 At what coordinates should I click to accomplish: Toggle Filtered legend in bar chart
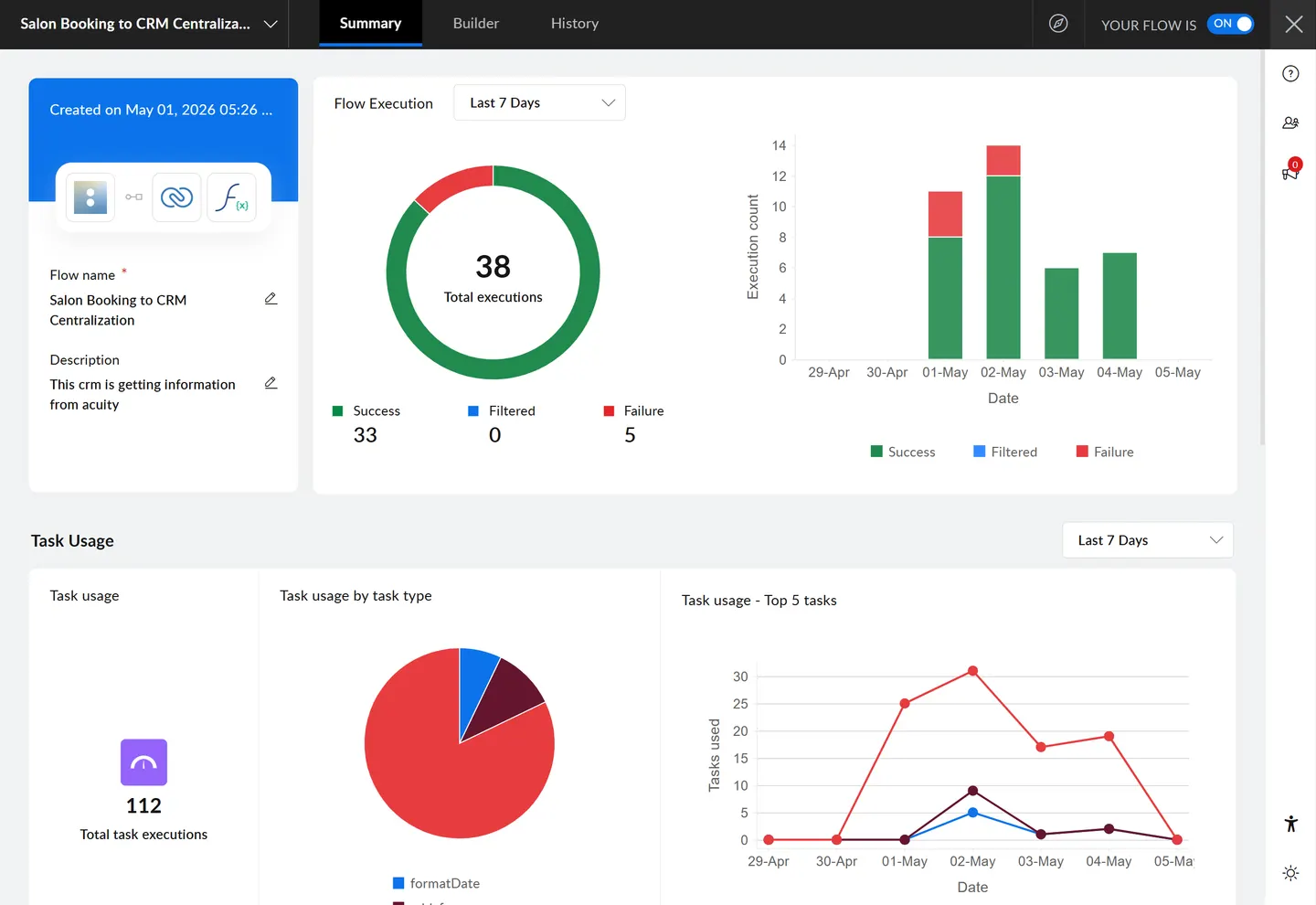1005,452
